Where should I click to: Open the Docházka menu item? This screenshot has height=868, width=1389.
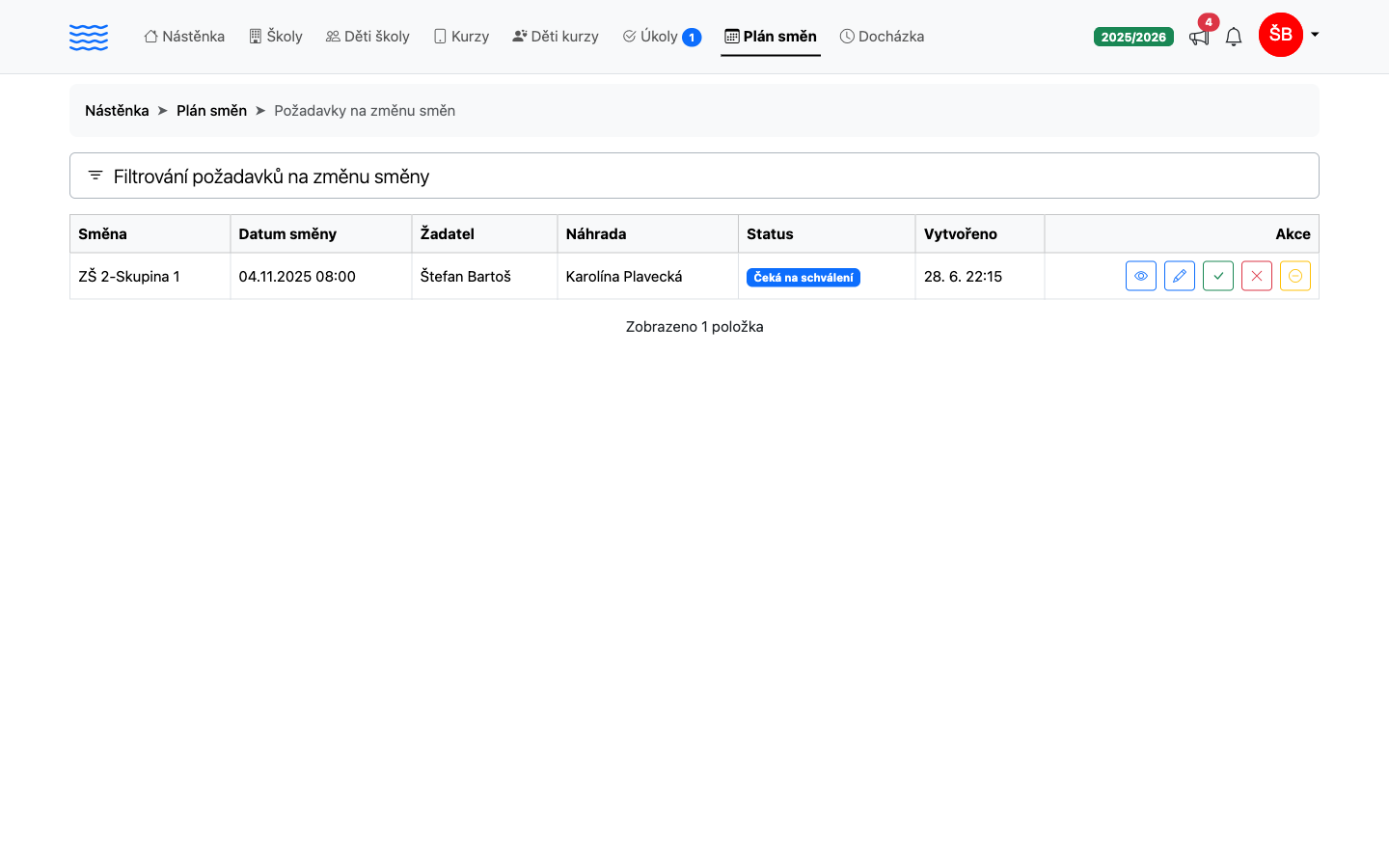click(882, 37)
